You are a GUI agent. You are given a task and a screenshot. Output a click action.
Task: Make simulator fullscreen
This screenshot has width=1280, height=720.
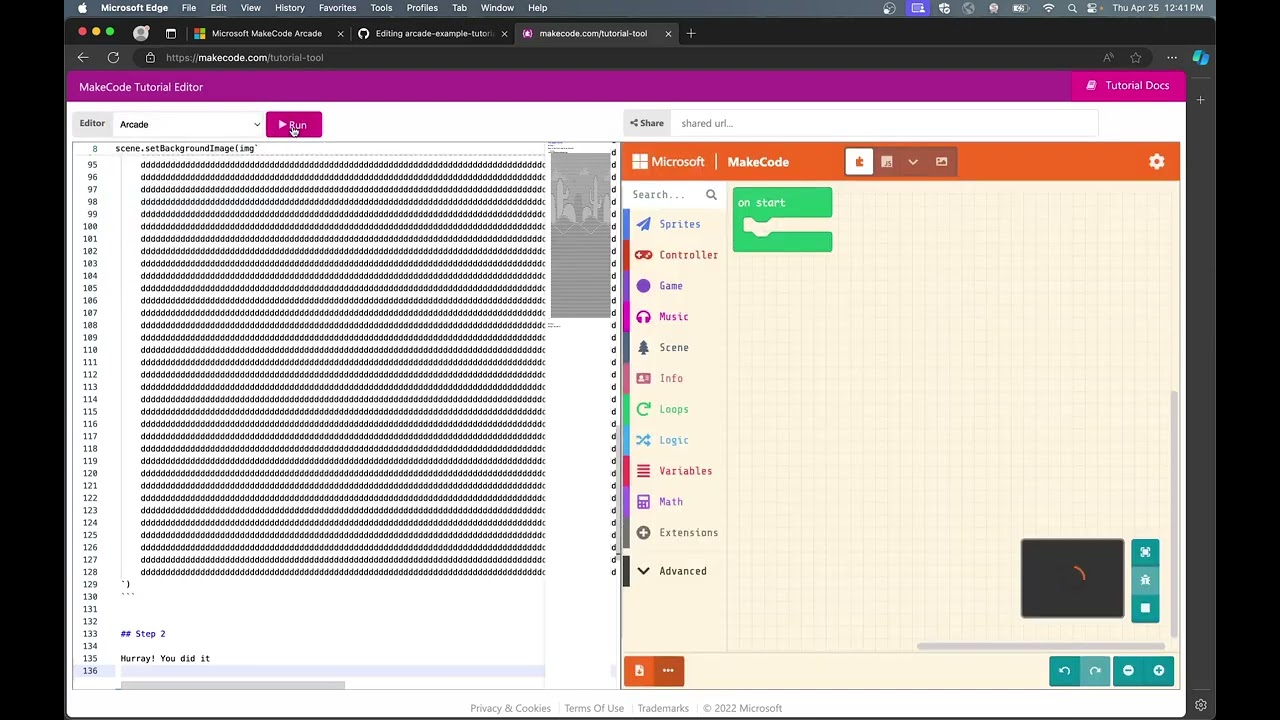tap(1145, 552)
